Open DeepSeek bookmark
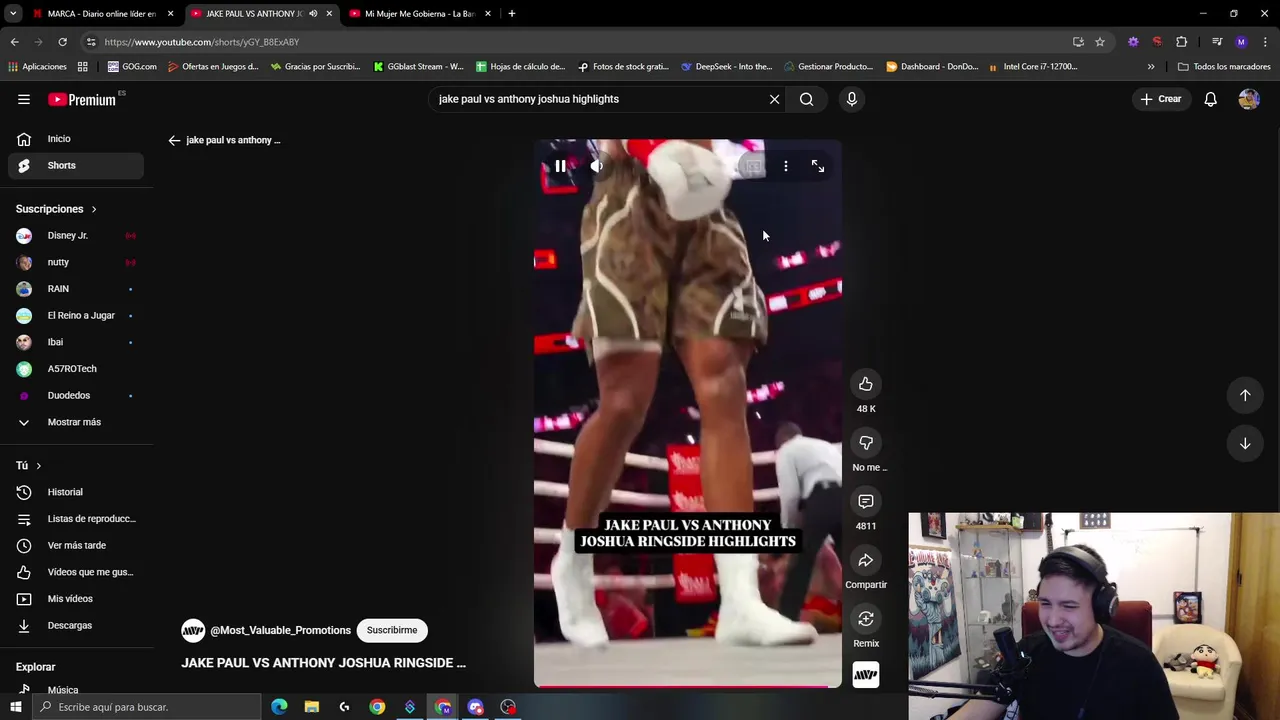This screenshot has width=1280, height=720. (726, 67)
